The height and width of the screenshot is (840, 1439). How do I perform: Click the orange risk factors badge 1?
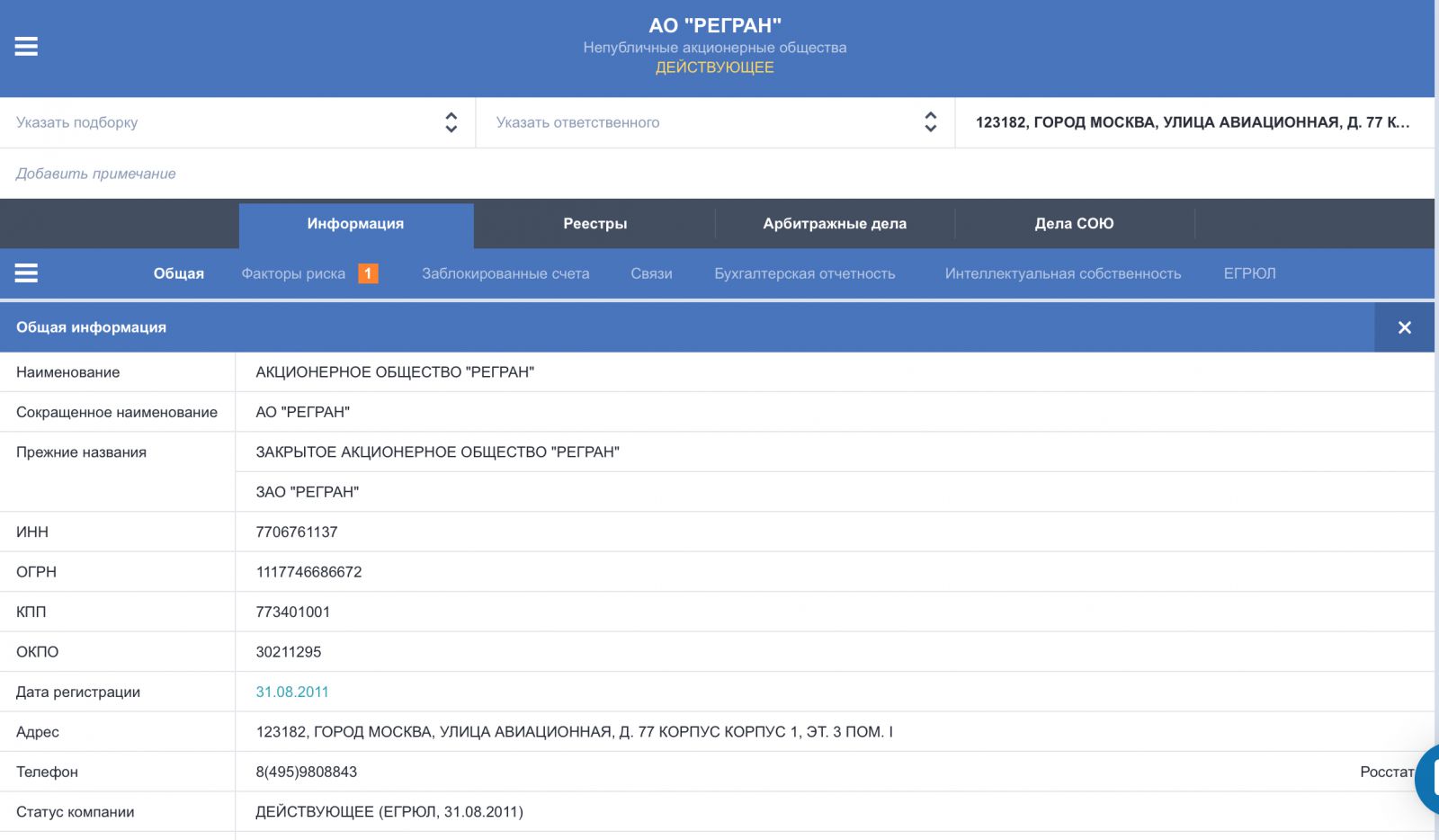(x=368, y=273)
